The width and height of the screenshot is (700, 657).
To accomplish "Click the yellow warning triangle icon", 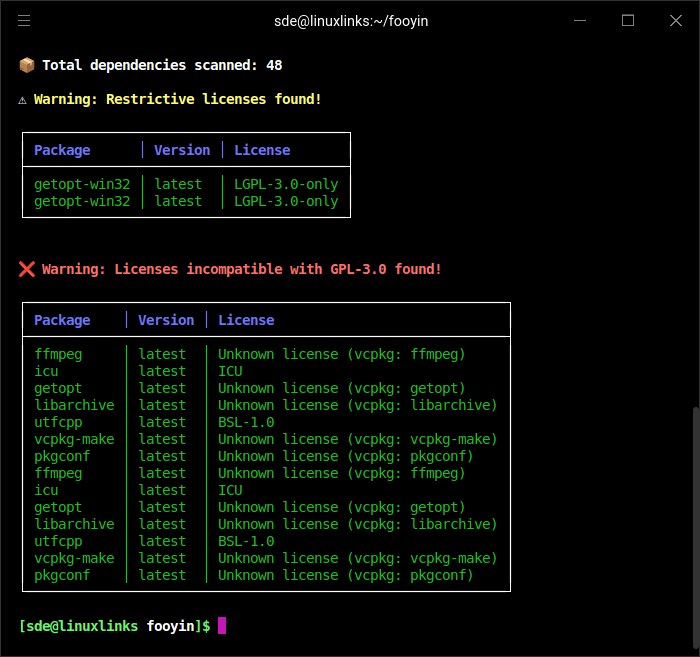I will click(x=23, y=99).
